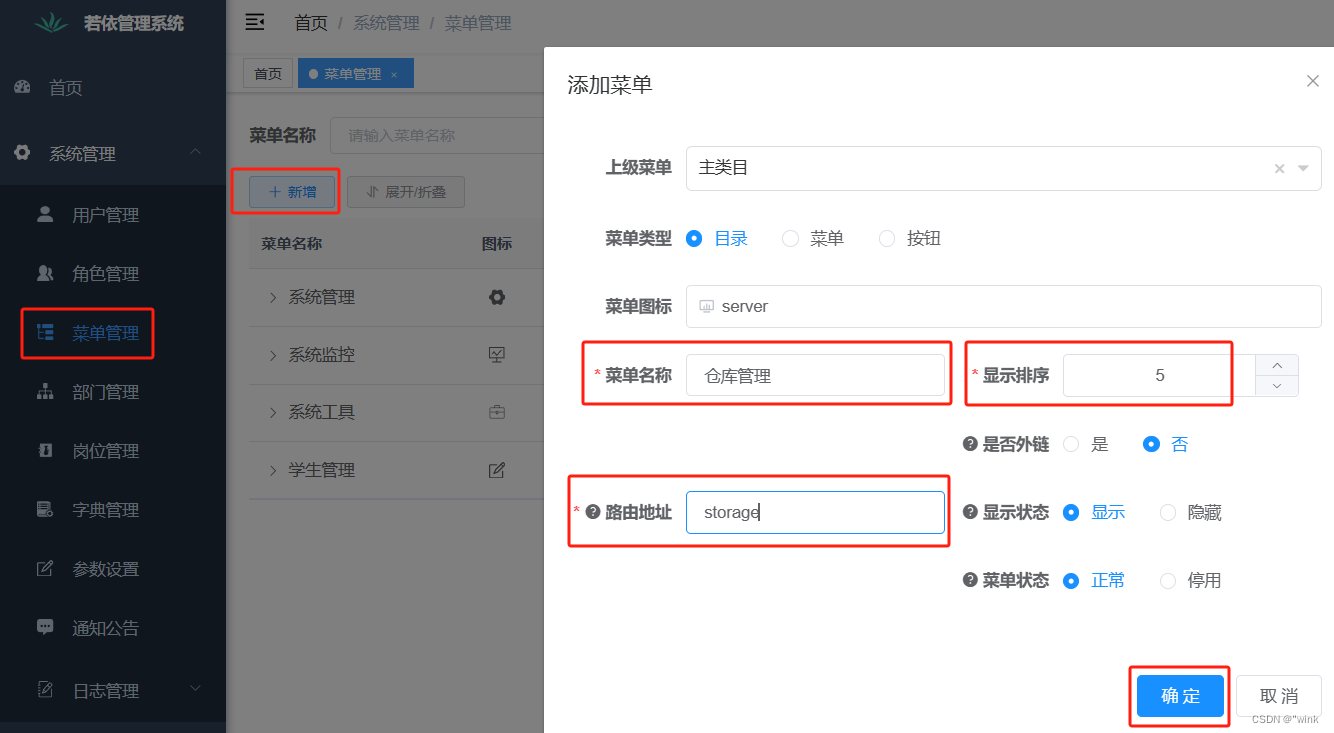
Task: Set 是否外链 to 是
Action: (1071, 444)
